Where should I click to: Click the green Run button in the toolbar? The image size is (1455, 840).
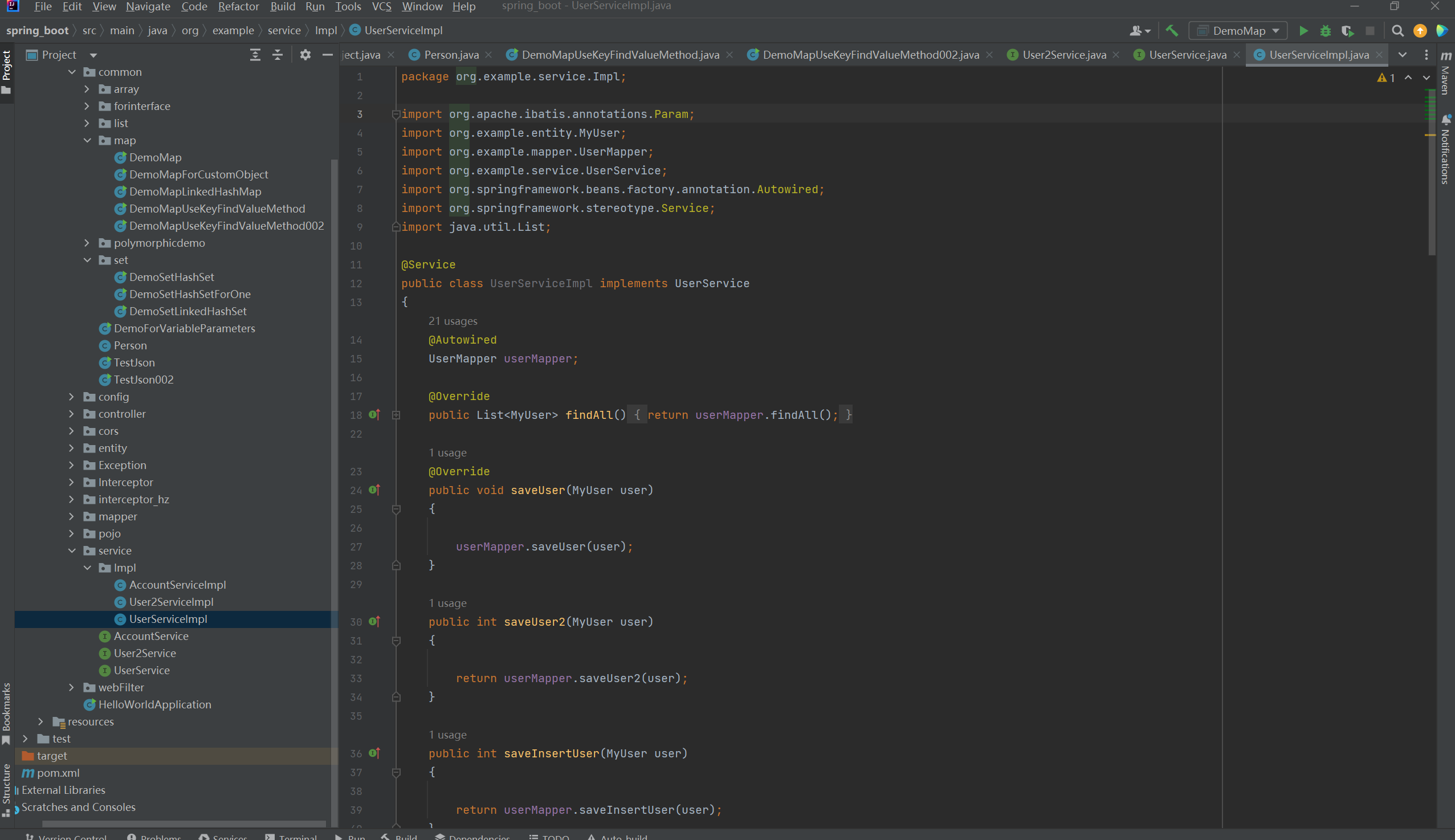point(1303,31)
